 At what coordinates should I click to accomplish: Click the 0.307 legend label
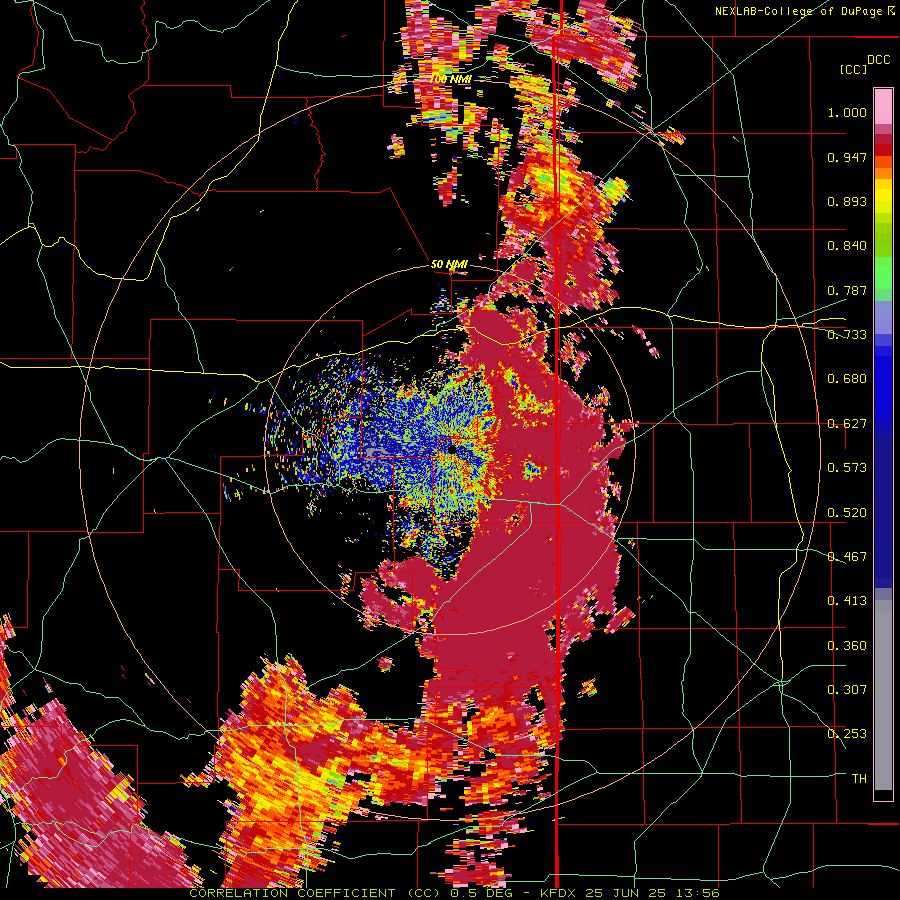847,689
